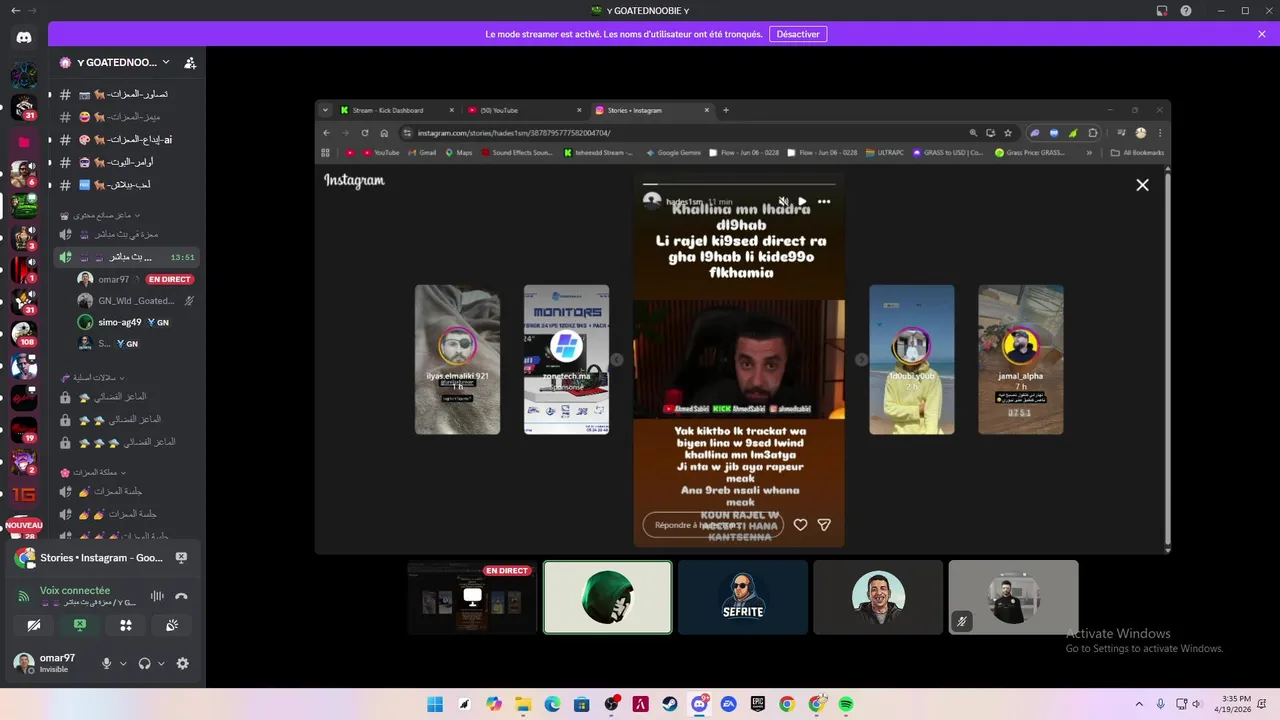1280x720 pixels.
Task: Open Discord help question mark icon
Action: (x=1186, y=10)
